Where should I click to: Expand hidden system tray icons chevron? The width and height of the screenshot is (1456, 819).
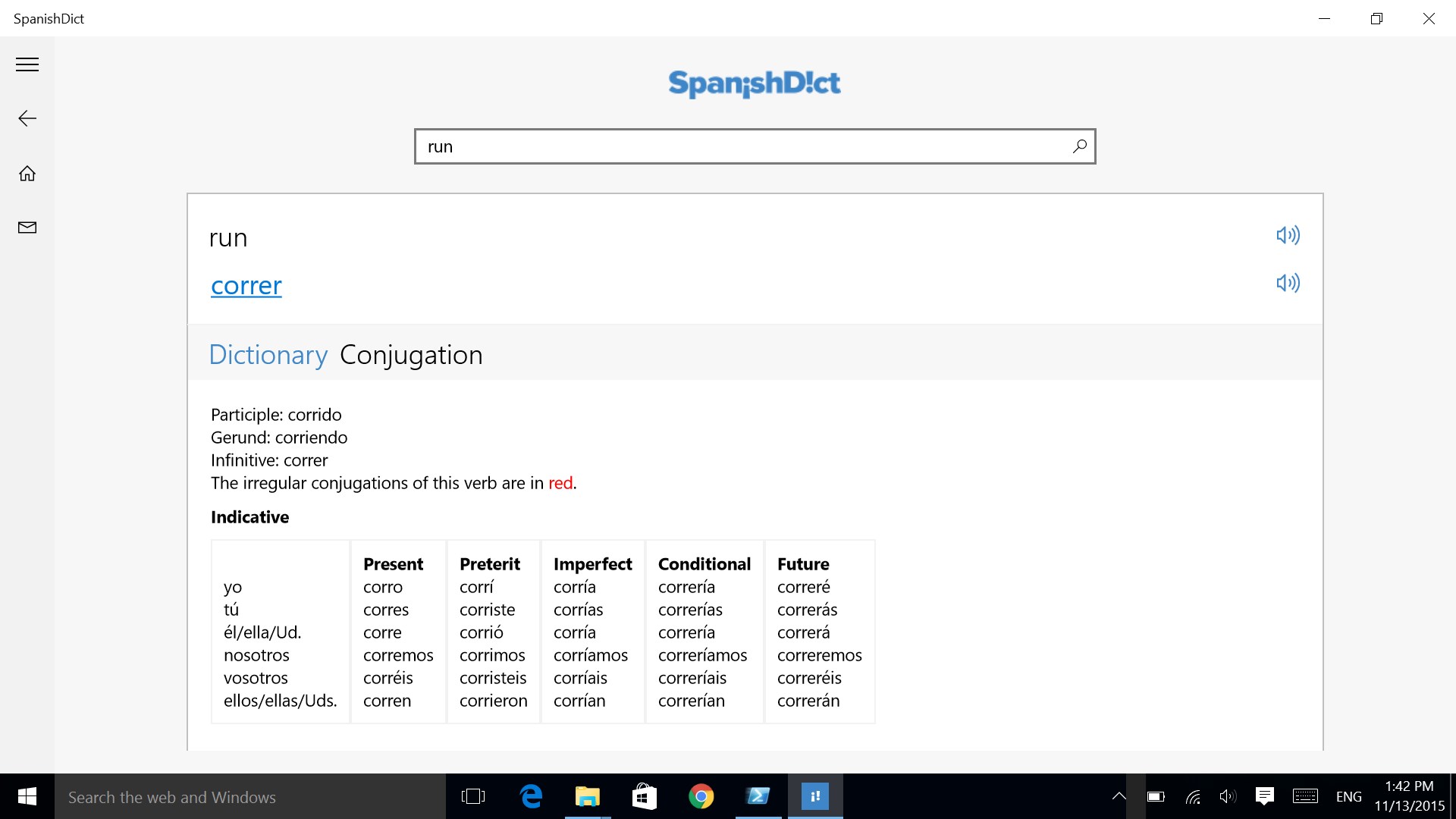tap(1119, 796)
